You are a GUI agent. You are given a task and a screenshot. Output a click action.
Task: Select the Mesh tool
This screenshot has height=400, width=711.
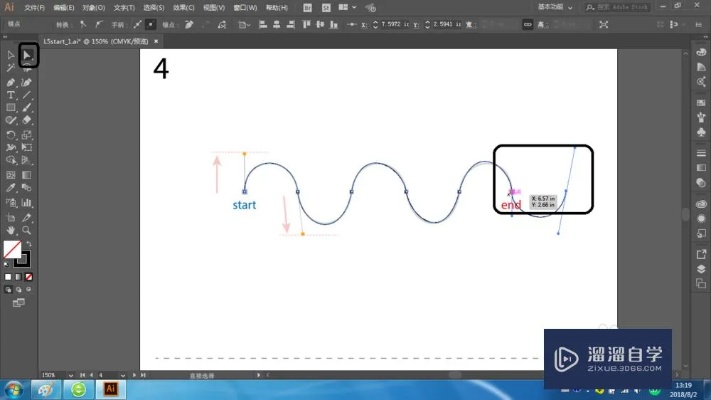[x=10, y=175]
